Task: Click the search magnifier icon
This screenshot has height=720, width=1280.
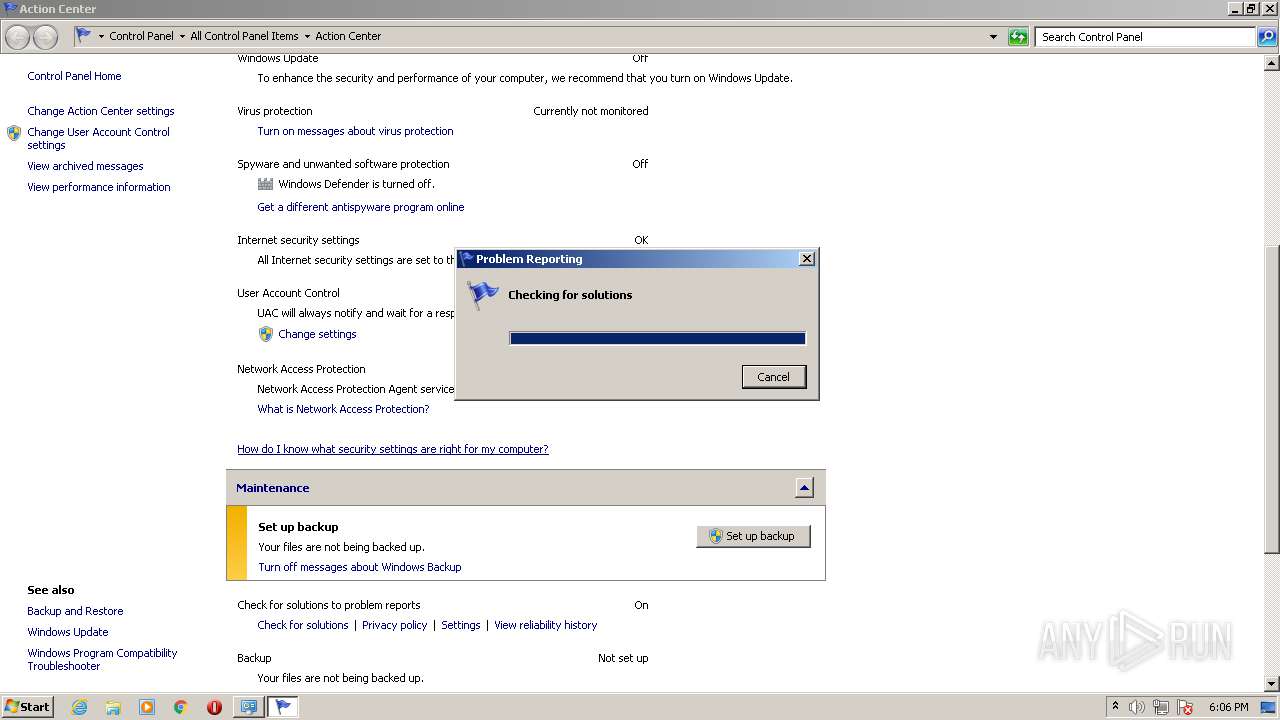Action: point(1267,37)
